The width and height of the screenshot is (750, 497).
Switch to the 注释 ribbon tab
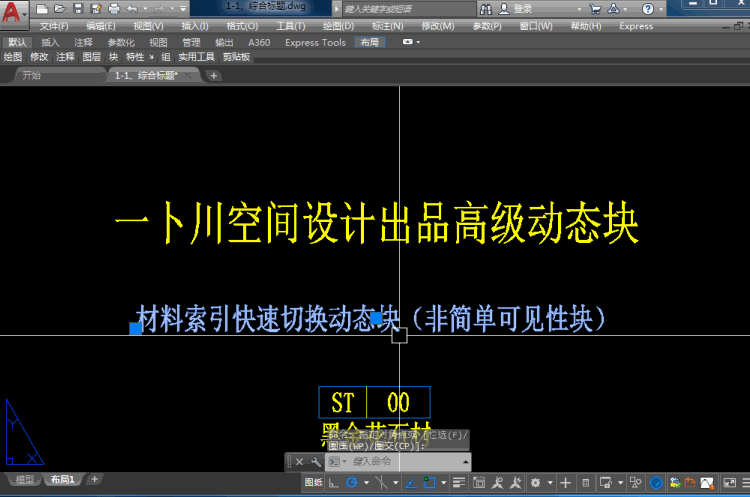(83, 43)
